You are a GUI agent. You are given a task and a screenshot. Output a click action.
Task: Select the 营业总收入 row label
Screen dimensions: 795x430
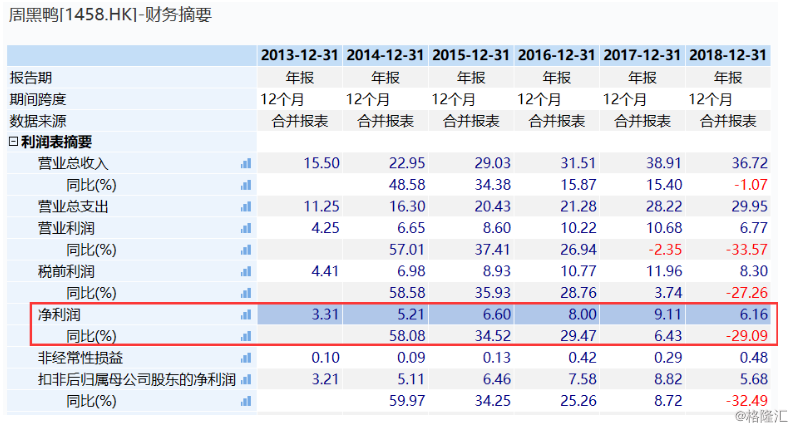click(73, 163)
